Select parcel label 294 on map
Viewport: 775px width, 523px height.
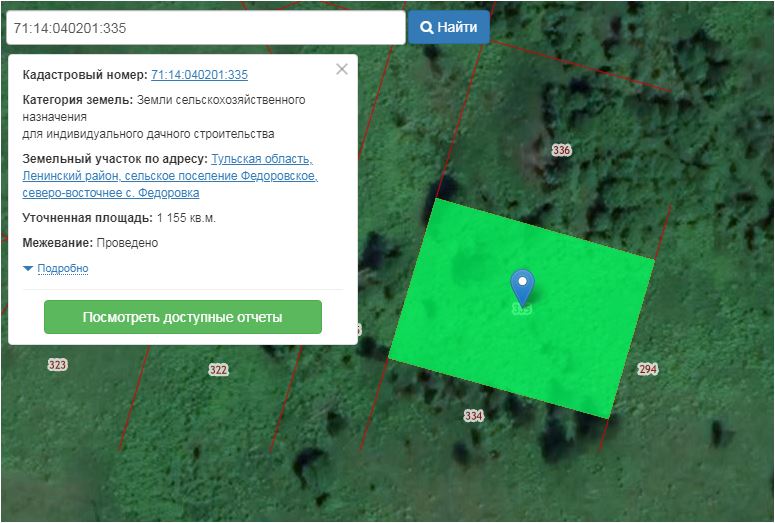(x=647, y=369)
